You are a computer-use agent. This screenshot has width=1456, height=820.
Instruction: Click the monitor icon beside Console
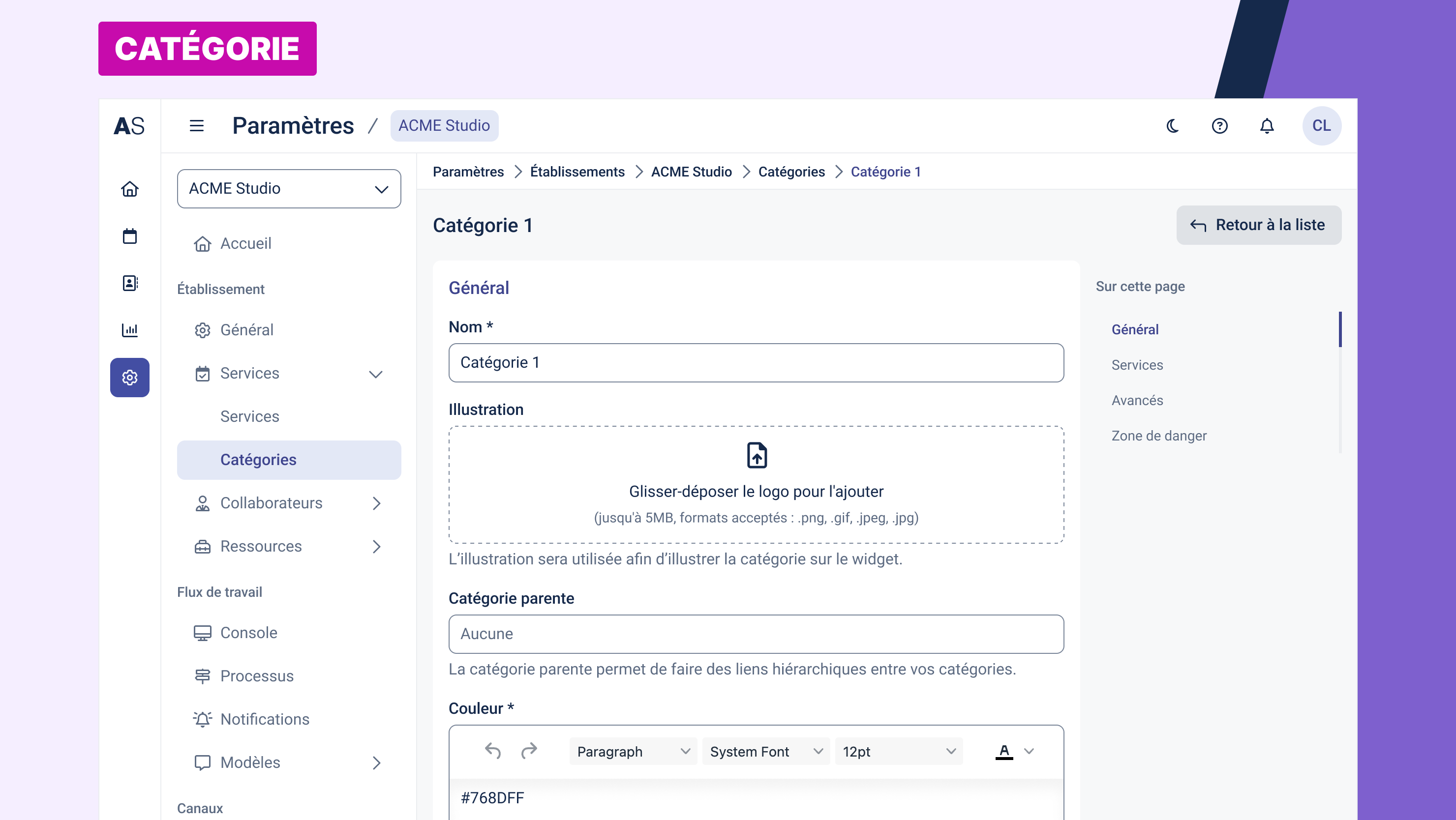click(202, 633)
